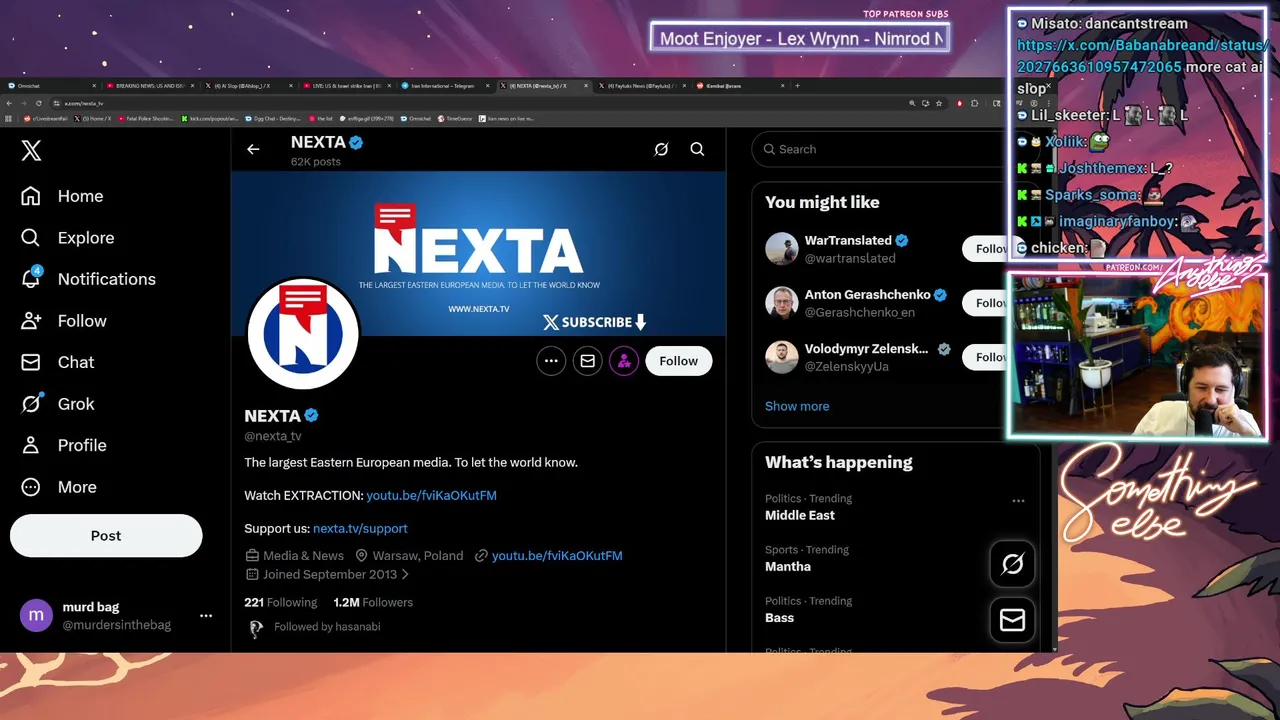Click the purple person icon beside Follow
The image size is (1280, 720).
point(624,361)
